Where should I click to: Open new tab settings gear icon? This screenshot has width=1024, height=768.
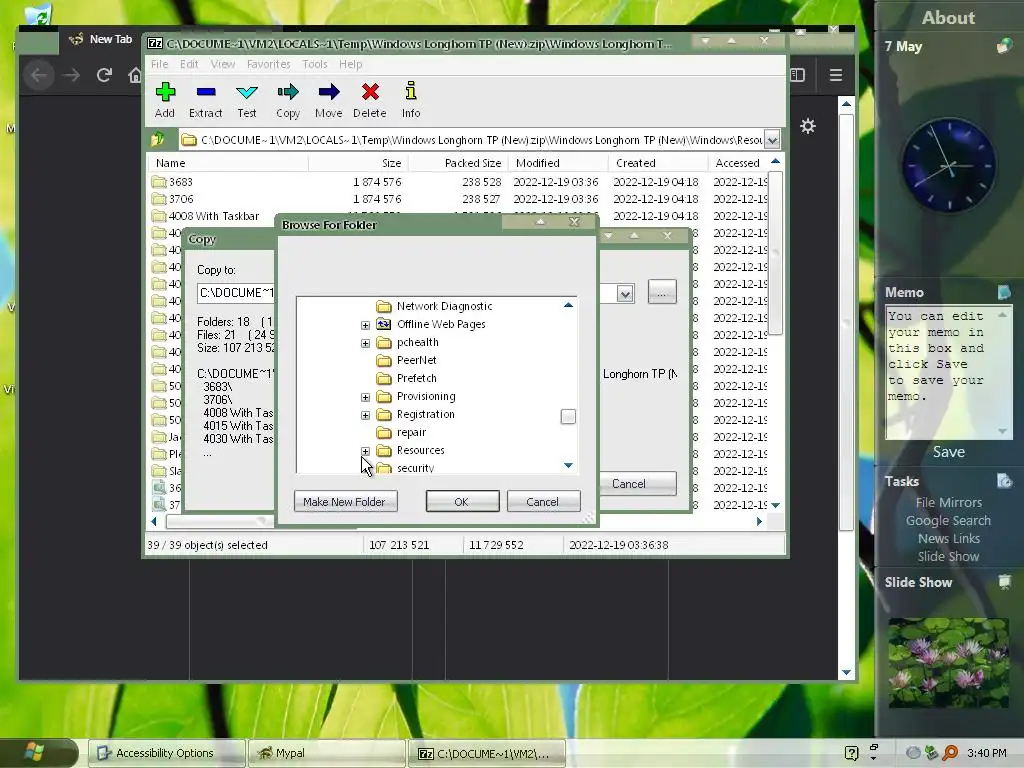pyautogui.click(x=808, y=126)
